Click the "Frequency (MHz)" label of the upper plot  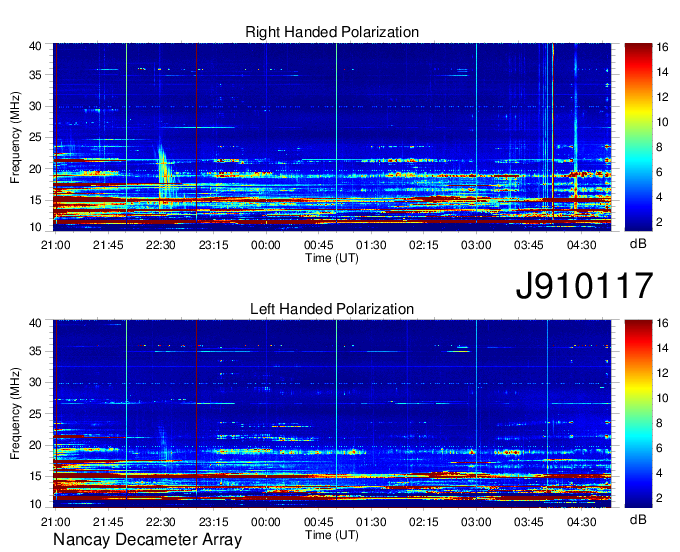15,137
